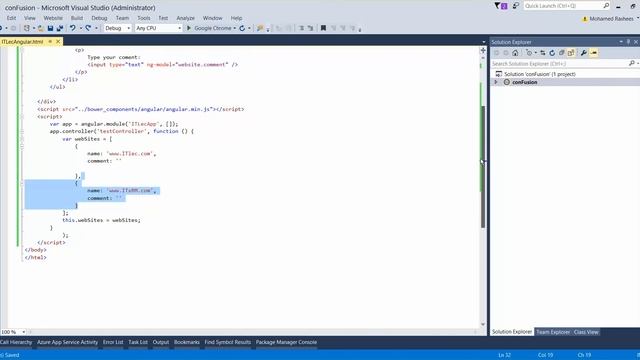Expand the conFusion project node
This screenshot has height=360, width=640.
[496, 82]
